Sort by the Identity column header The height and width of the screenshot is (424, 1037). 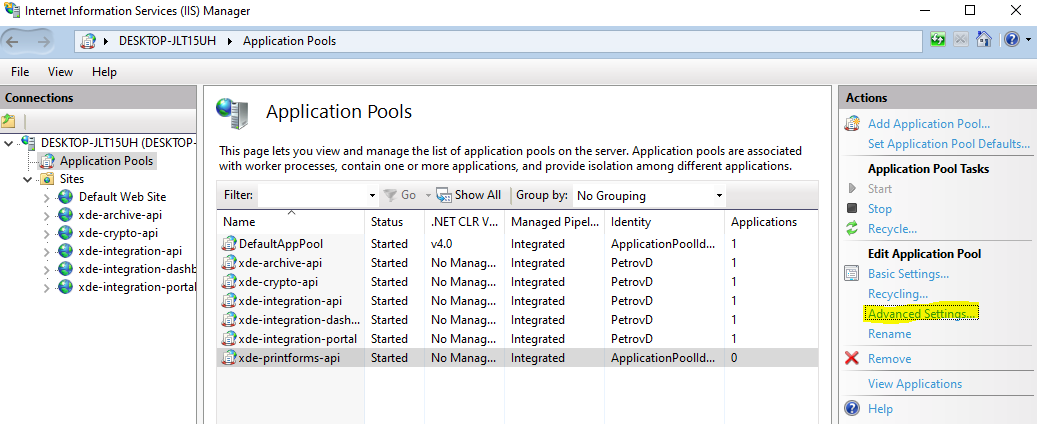pos(664,222)
